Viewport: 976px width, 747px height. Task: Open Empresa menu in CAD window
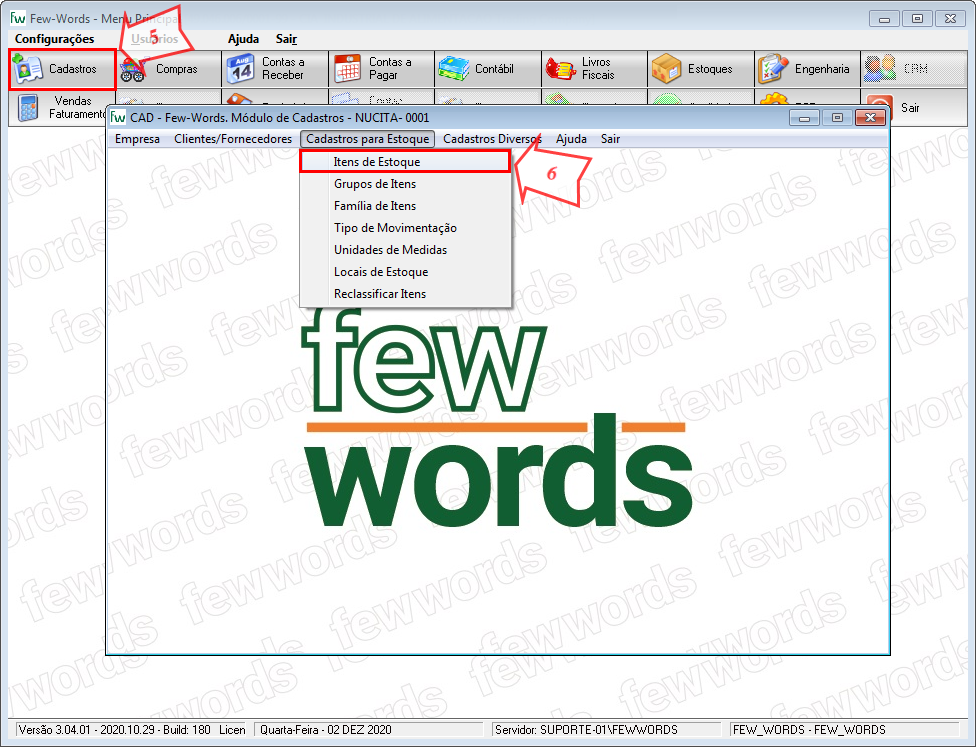pyautogui.click(x=138, y=139)
